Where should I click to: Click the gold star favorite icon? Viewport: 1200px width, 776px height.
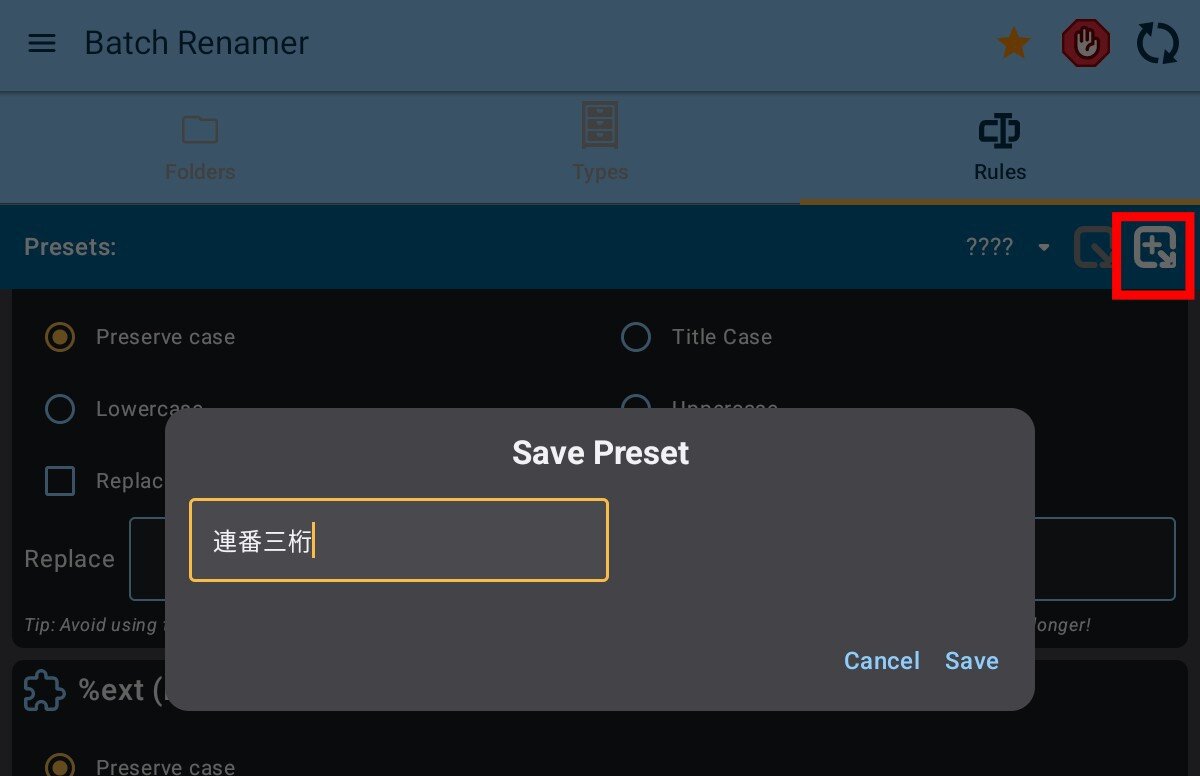coord(1014,43)
